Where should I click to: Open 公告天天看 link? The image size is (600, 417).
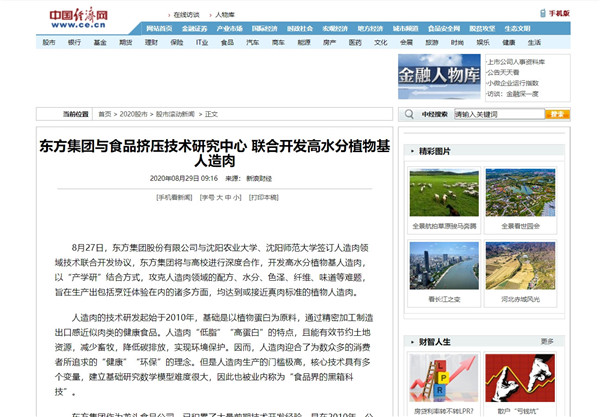[503, 72]
